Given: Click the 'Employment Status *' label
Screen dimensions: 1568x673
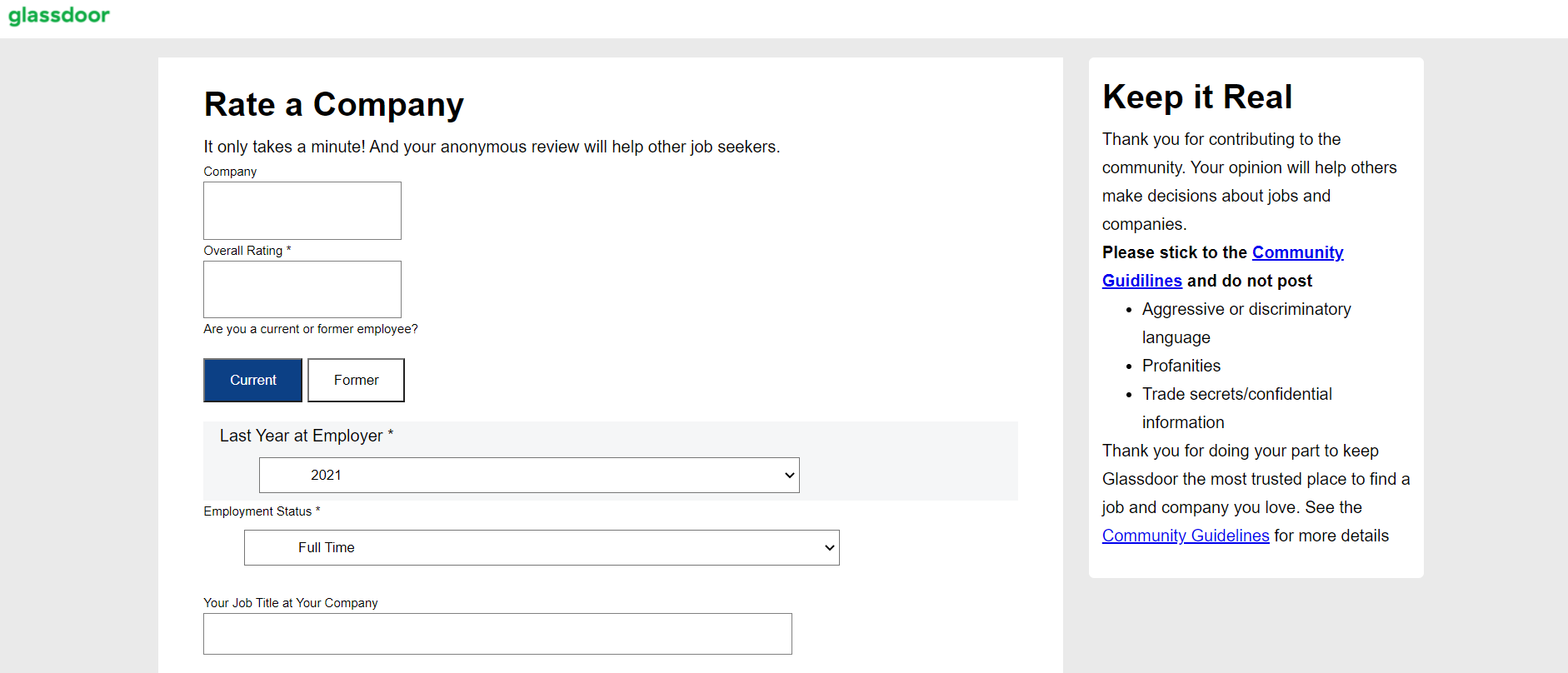Looking at the screenshot, I should (x=262, y=511).
